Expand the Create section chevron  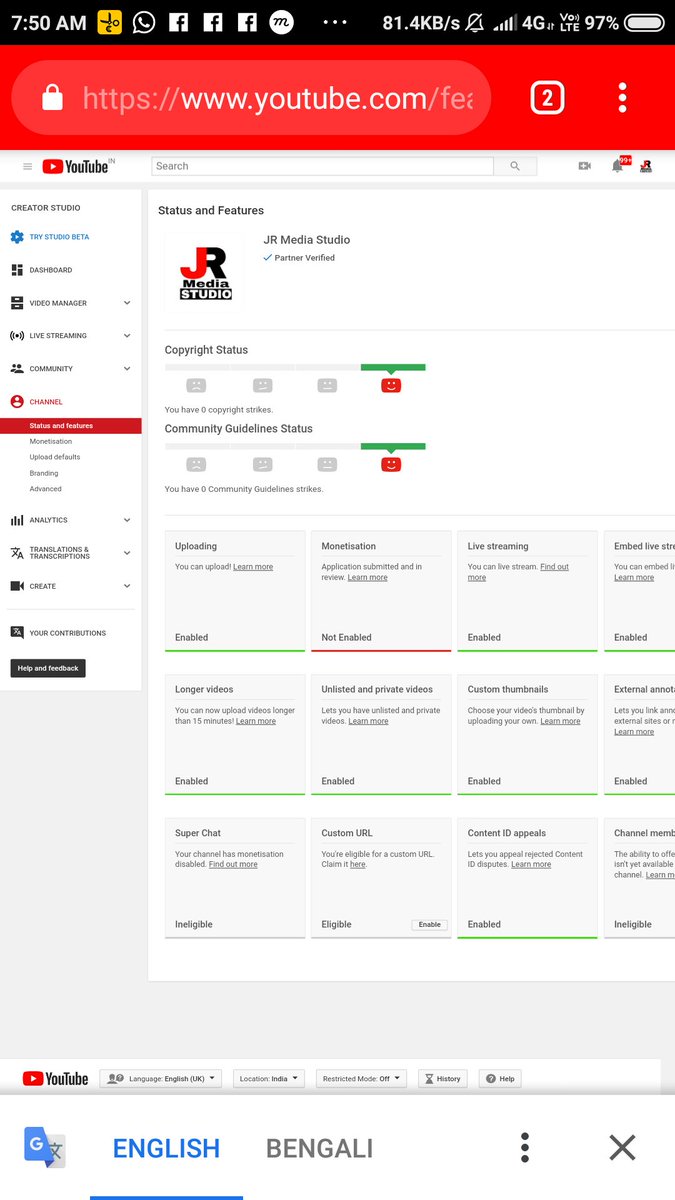(127, 586)
